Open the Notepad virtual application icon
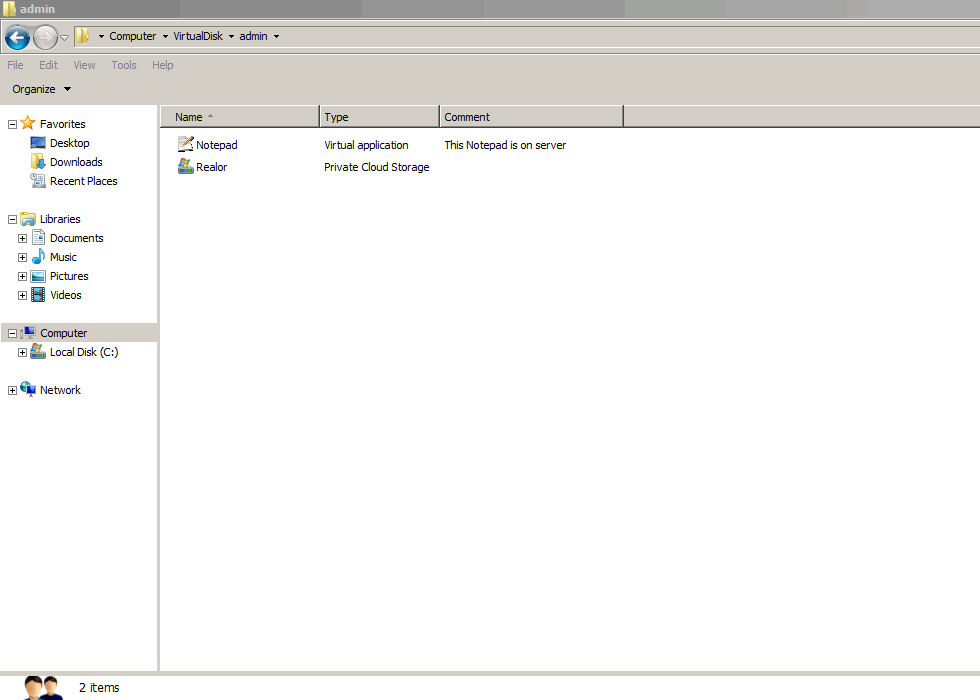980x700 pixels. coord(185,145)
